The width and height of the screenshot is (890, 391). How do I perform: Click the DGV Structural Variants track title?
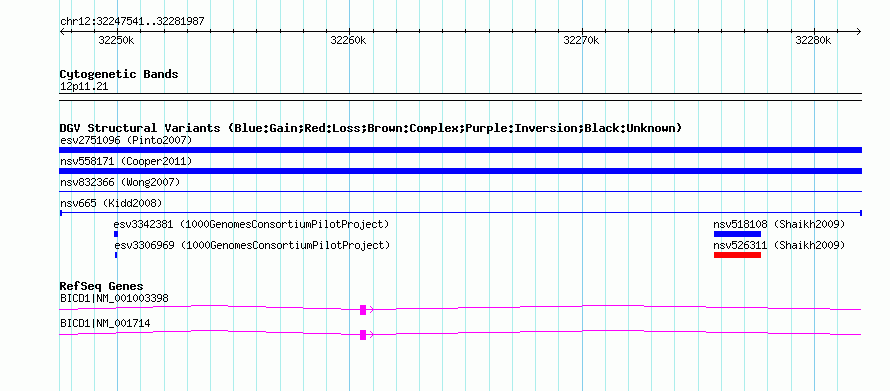[x=371, y=128]
